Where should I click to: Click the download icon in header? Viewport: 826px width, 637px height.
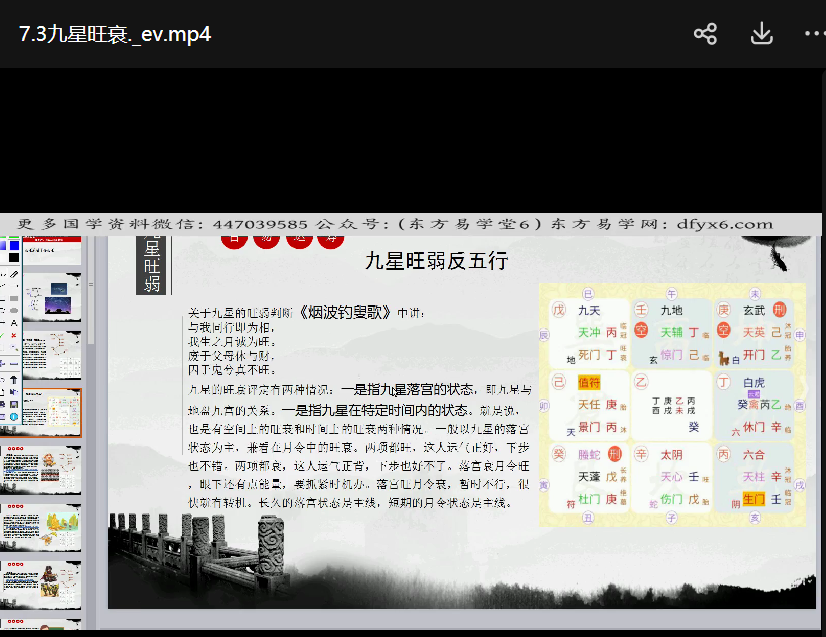tap(761, 34)
